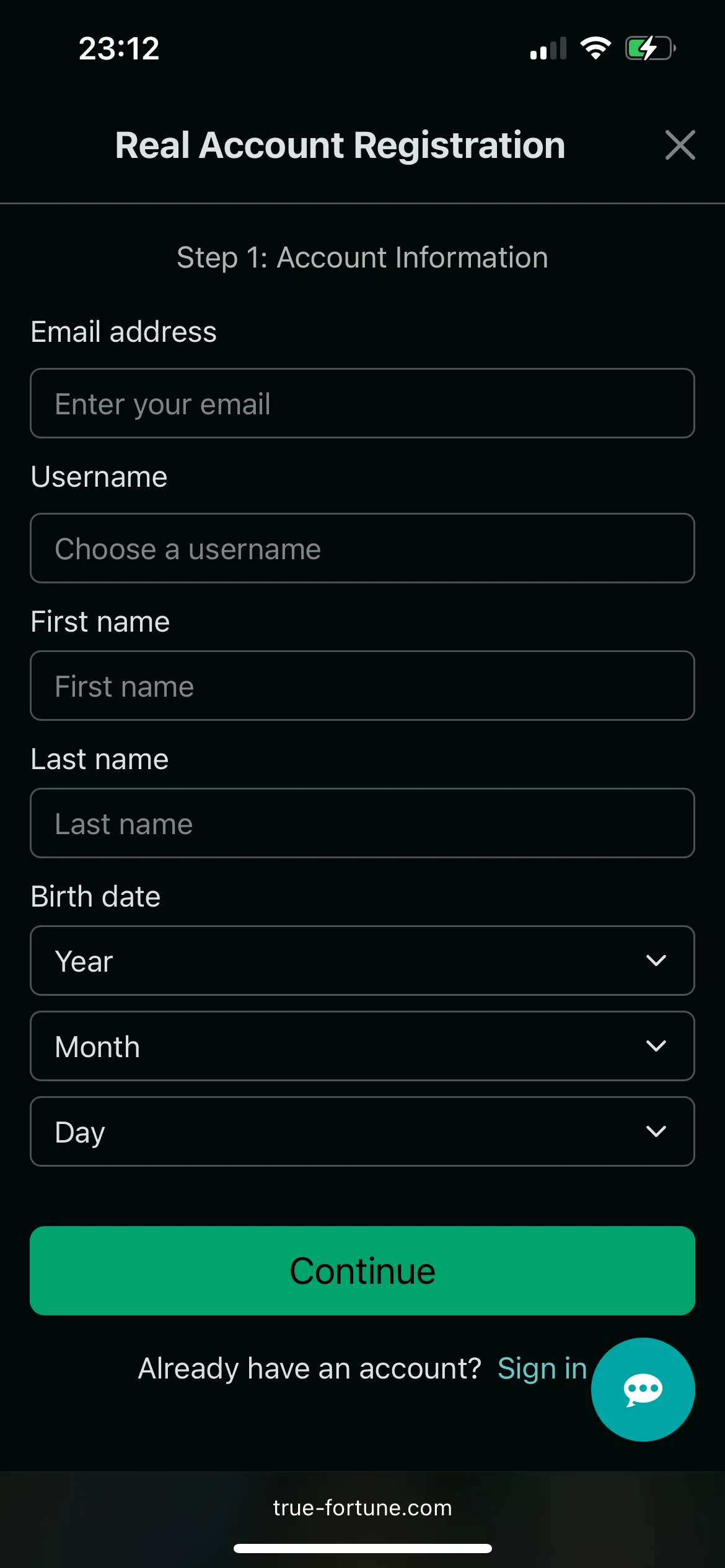The image size is (725, 1568).
Task: Focus the email address field
Action: [362, 403]
